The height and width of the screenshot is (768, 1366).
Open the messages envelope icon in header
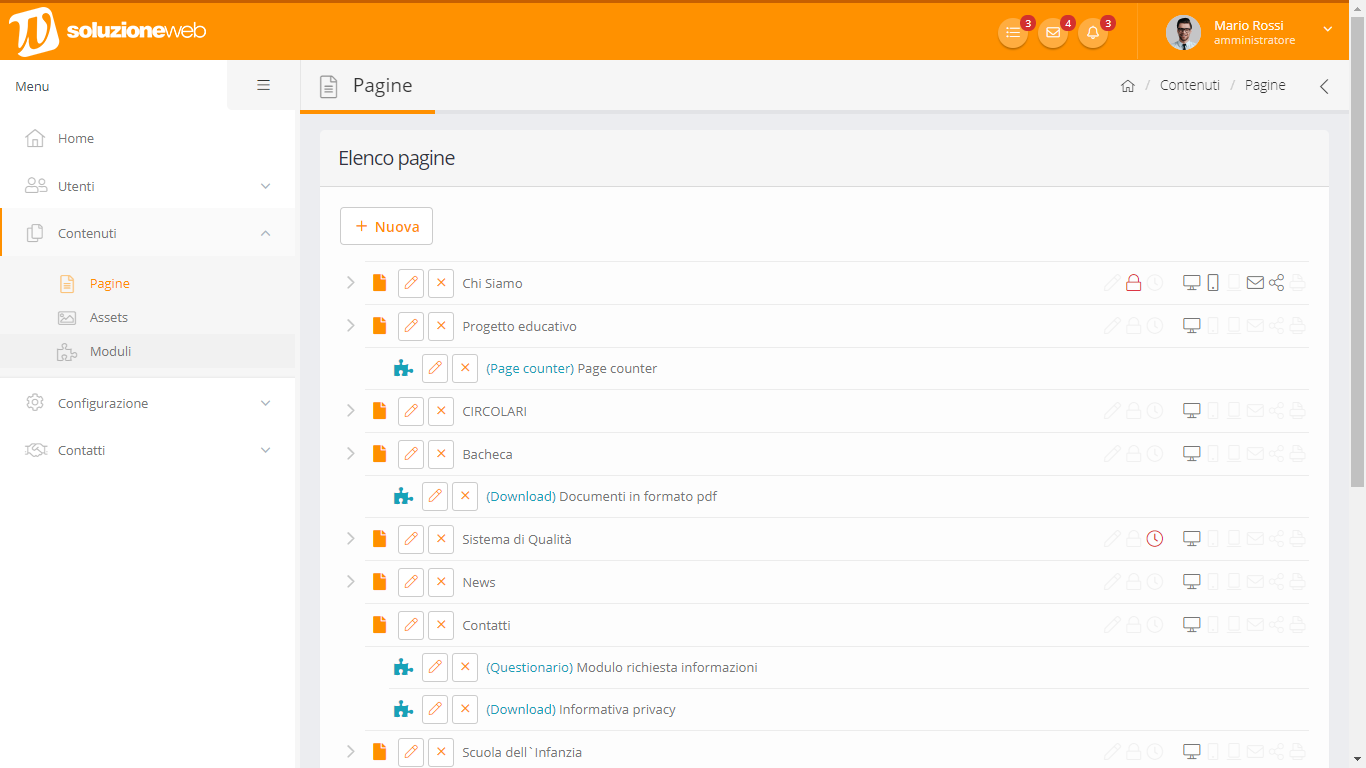click(1052, 33)
